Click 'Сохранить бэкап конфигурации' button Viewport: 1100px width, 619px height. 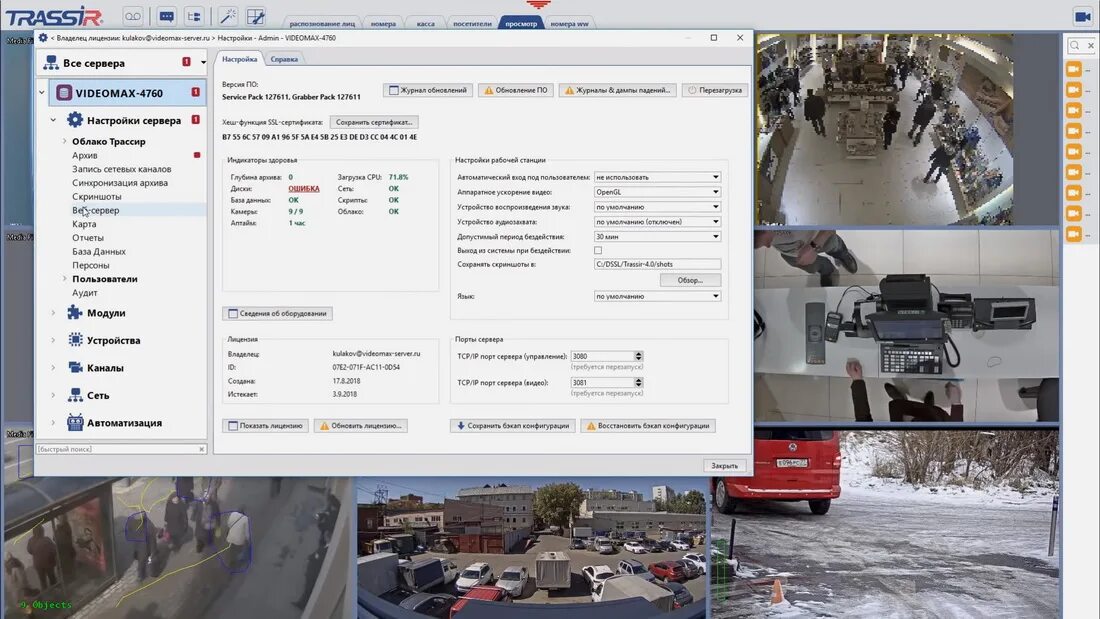click(513, 425)
